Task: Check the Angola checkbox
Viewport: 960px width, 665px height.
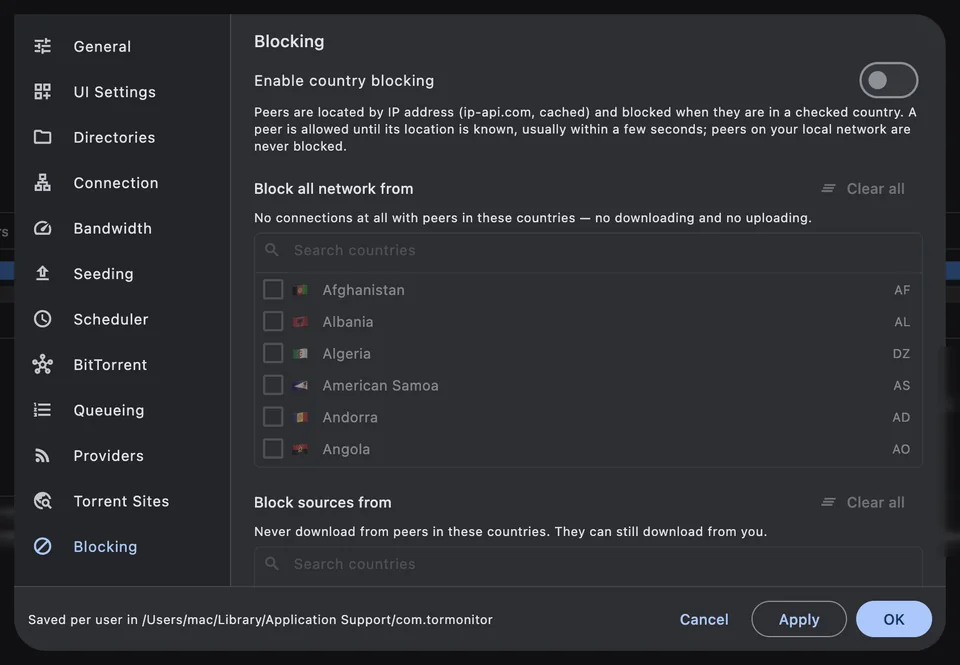Action: [x=273, y=448]
